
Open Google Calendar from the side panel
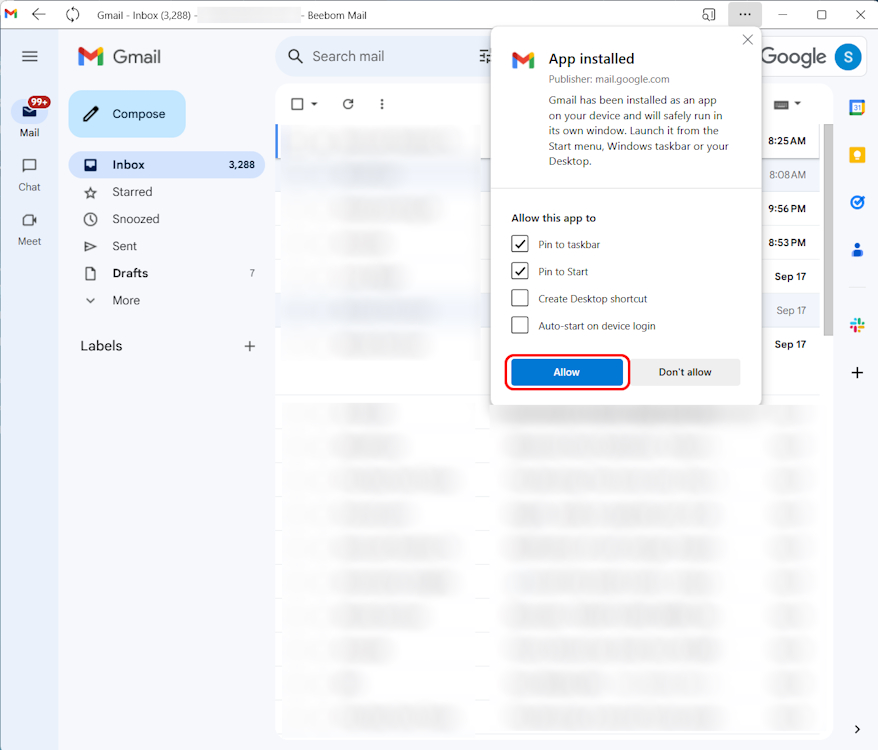click(856, 107)
